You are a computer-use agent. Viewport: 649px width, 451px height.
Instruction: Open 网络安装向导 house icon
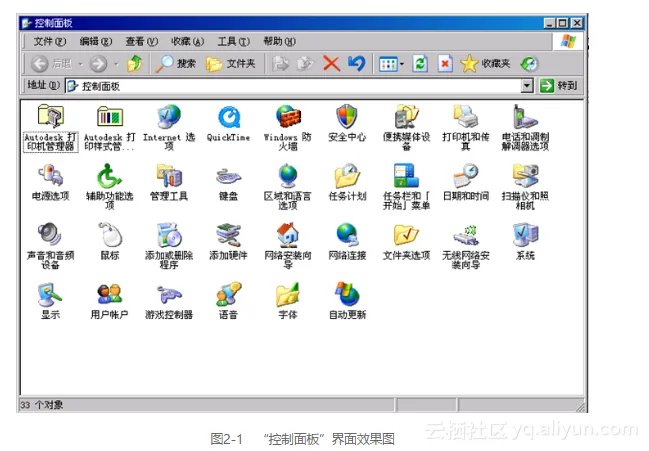click(x=288, y=235)
